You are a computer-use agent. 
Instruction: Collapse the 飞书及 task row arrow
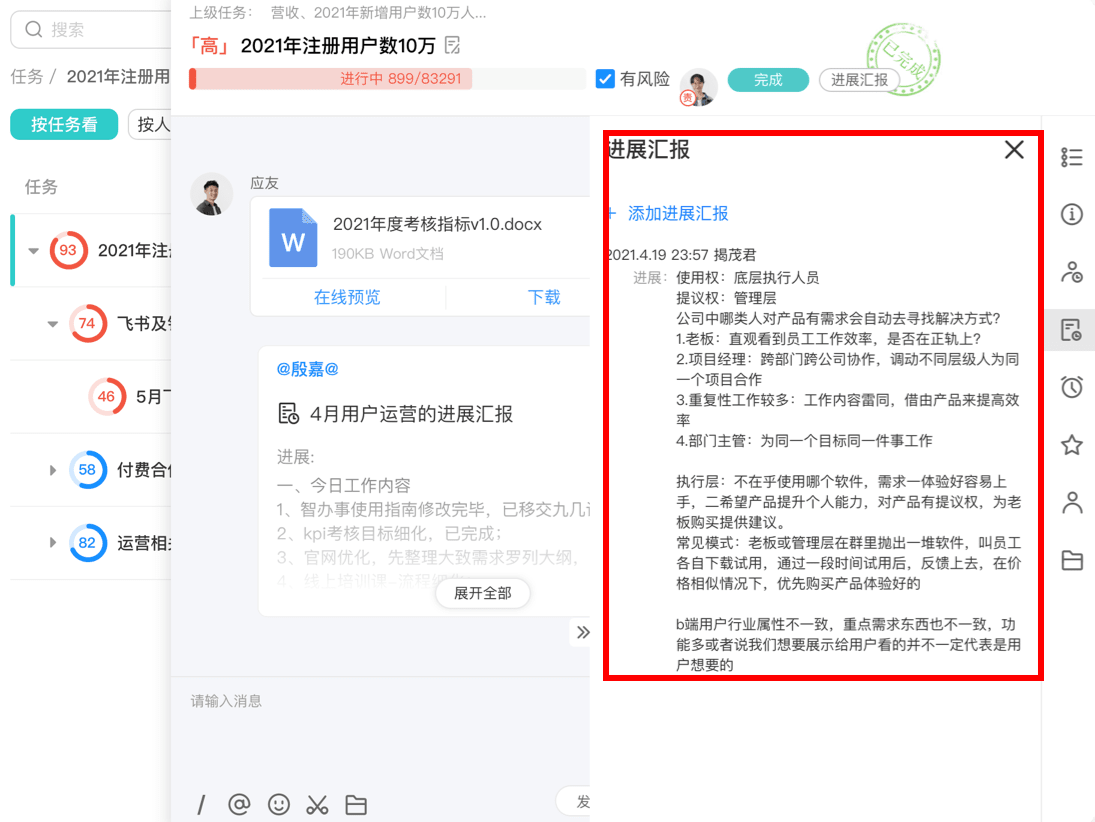tap(52, 323)
